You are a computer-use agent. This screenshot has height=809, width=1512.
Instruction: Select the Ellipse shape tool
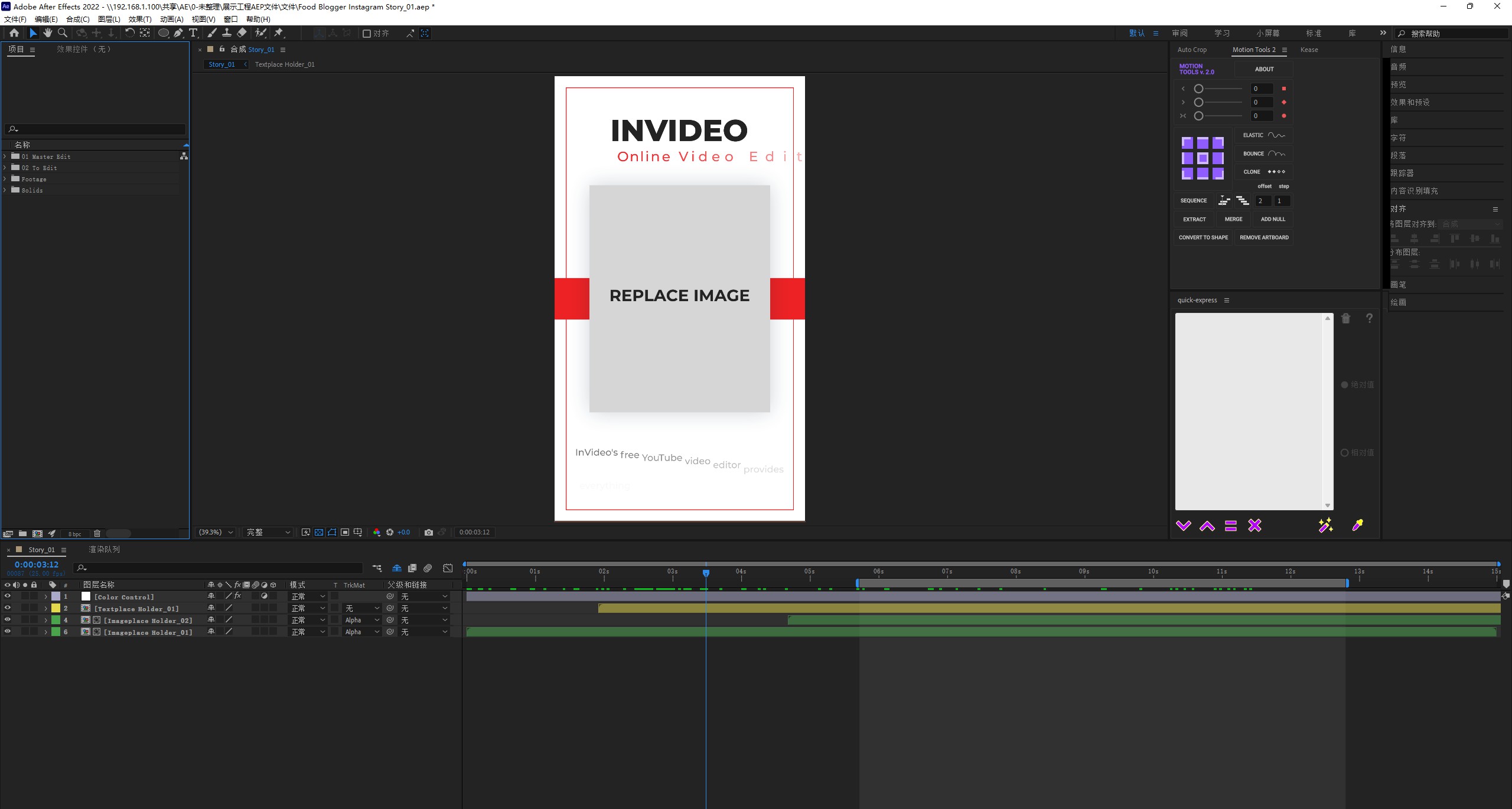(x=164, y=33)
